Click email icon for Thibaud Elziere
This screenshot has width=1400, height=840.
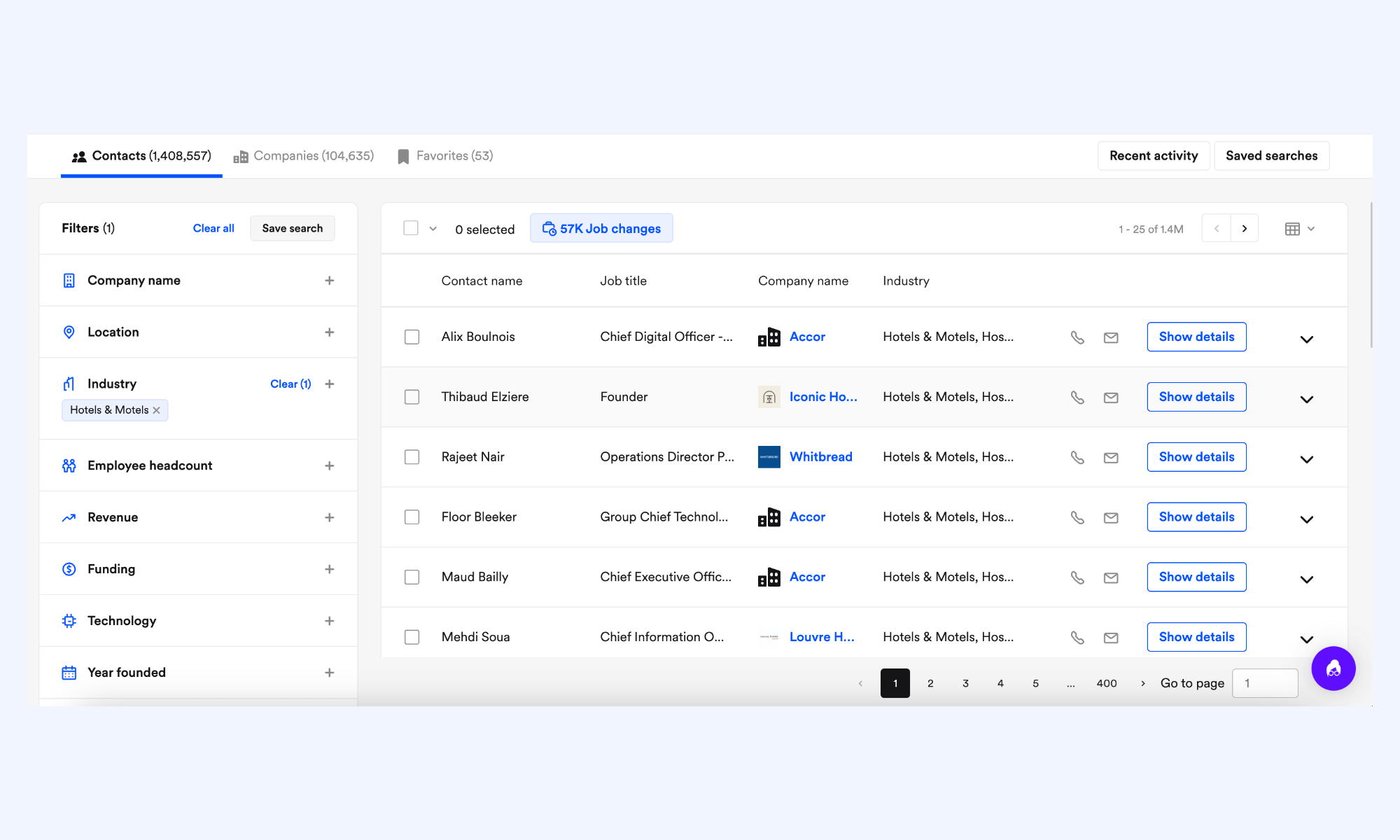click(x=1111, y=398)
